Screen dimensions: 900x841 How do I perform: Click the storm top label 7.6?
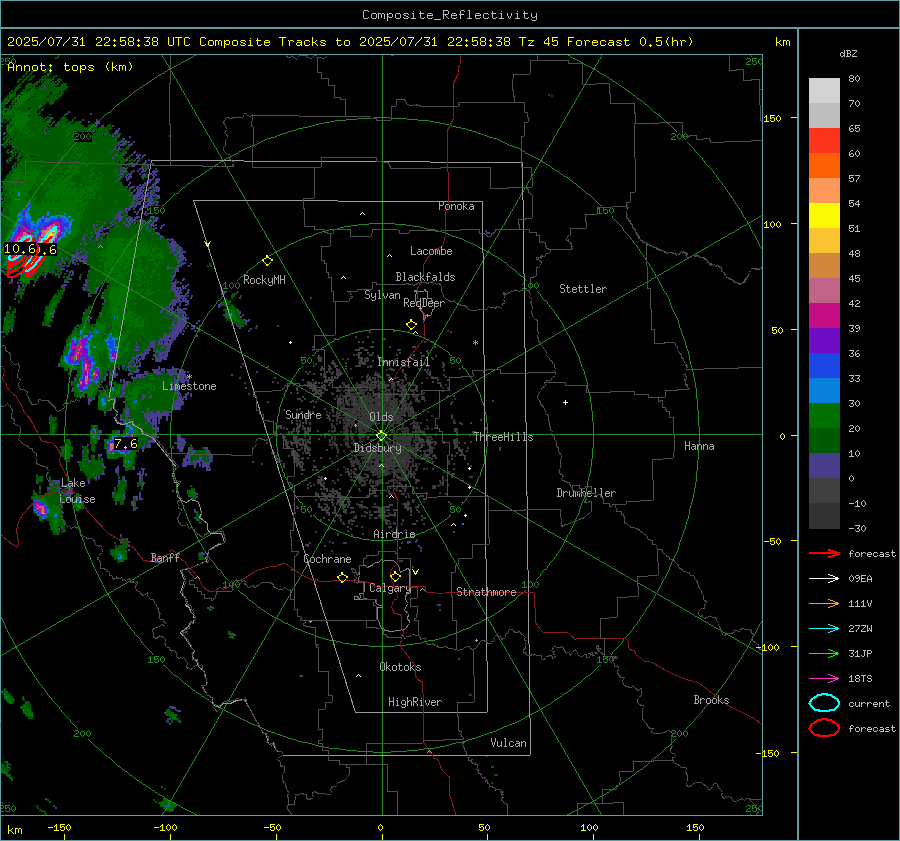[126, 444]
